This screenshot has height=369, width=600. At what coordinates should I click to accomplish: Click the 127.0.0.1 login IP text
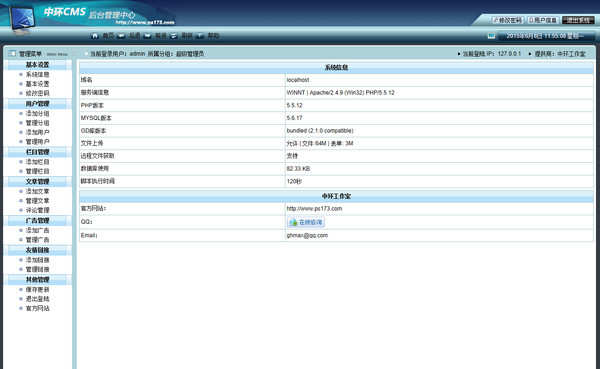[x=509, y=54]
